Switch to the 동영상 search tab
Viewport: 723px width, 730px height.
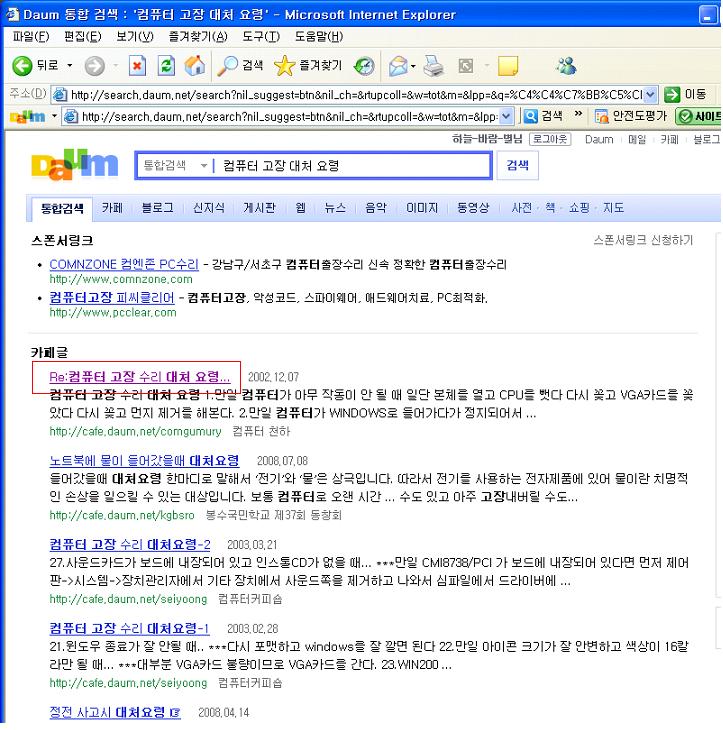(473, 208)
